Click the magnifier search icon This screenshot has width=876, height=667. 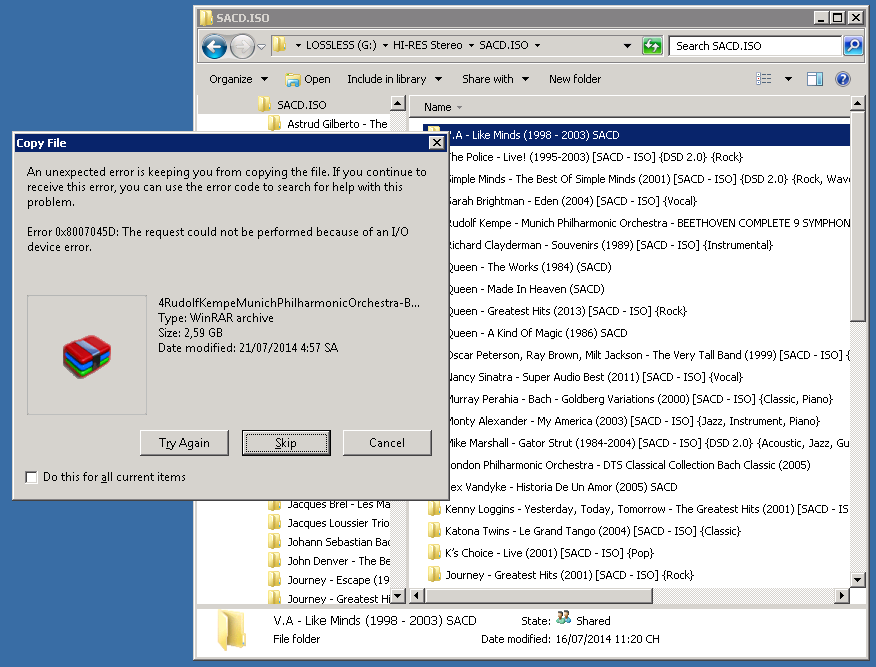853,45
